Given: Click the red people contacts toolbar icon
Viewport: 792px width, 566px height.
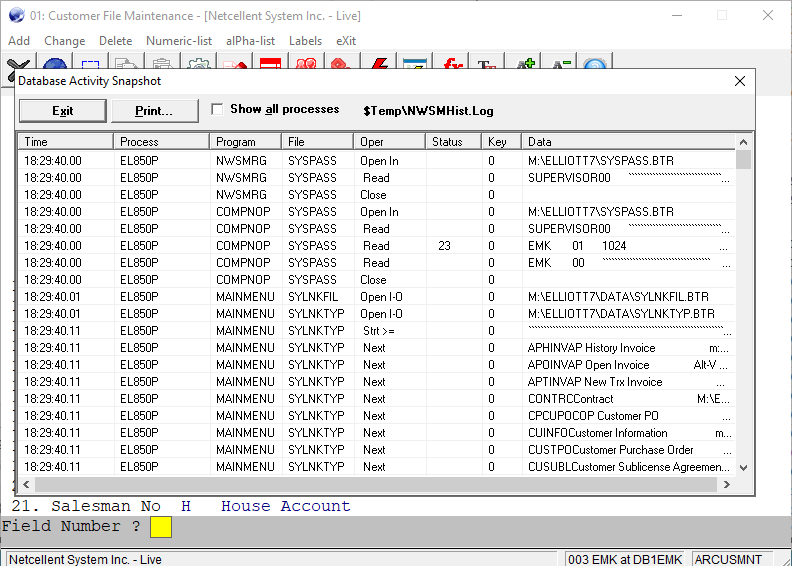Looking at the screenshot, I should [x=307, y=63].
